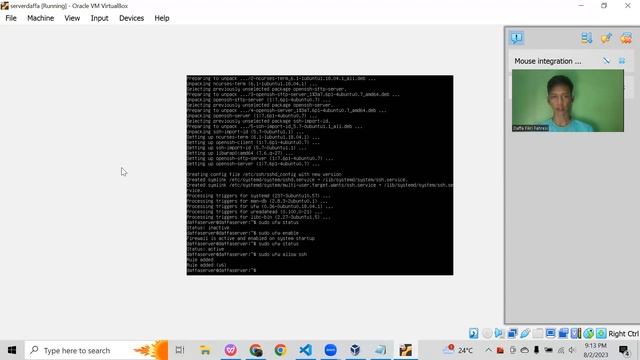640x360 pixels.
Task: Toggle the notification center speech-bubble icon
Action: click(517, 38)
